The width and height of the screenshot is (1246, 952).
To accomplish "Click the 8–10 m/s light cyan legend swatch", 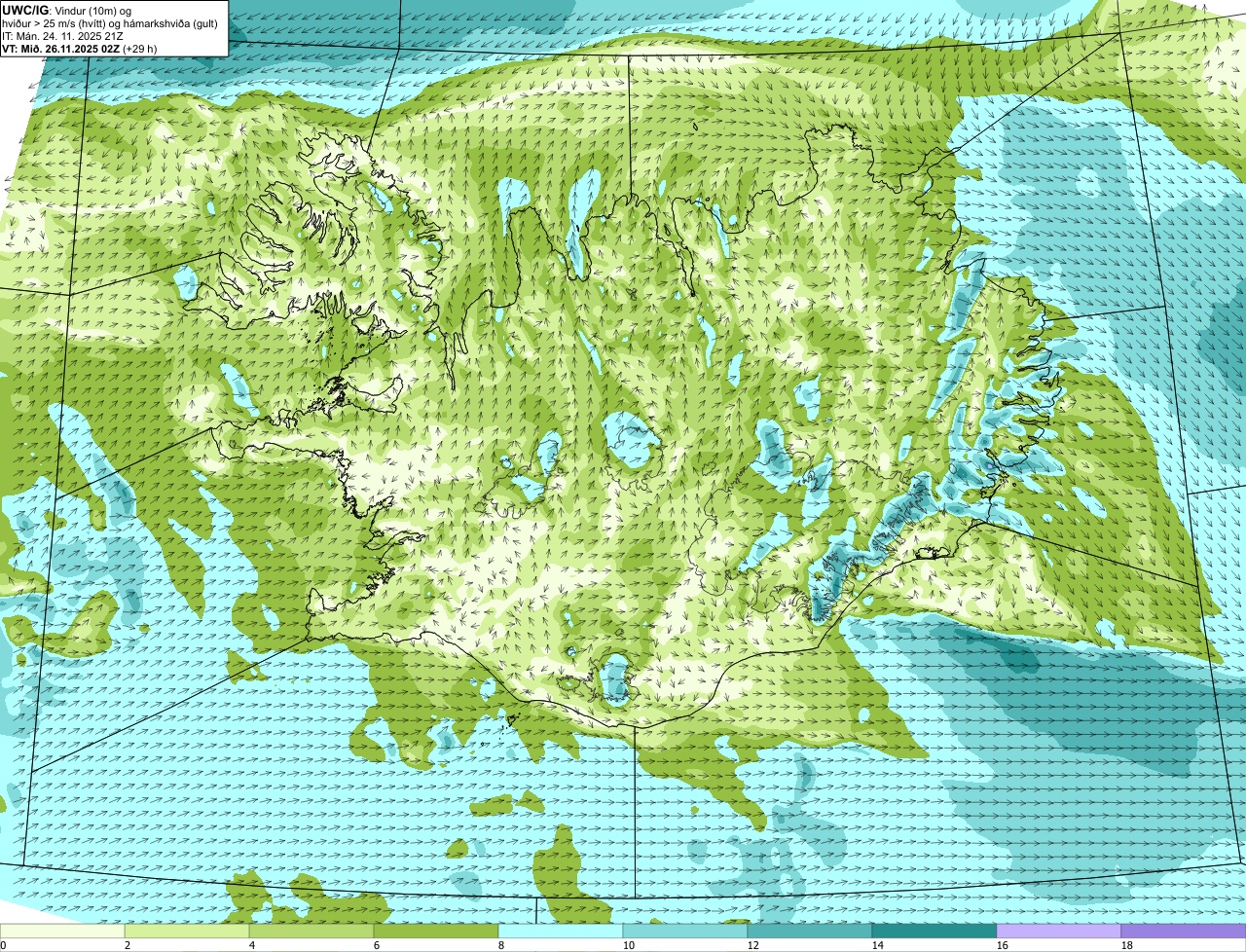I will click(x=561, y=932).
